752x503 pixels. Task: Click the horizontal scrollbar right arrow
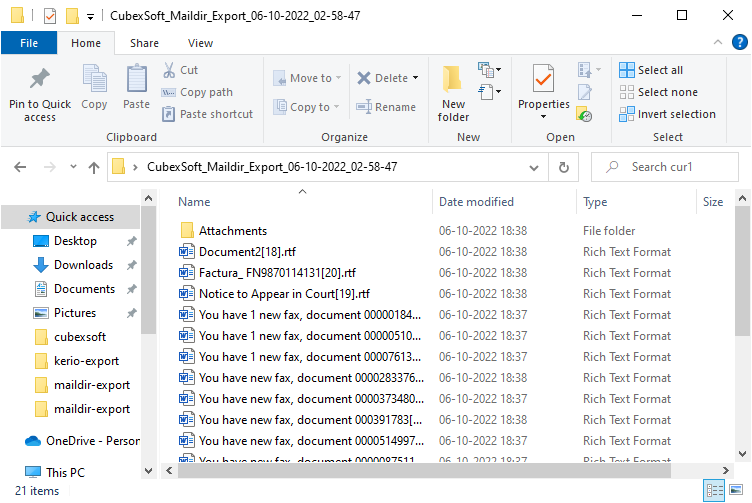pyautogui.click(x=726, y=470)
